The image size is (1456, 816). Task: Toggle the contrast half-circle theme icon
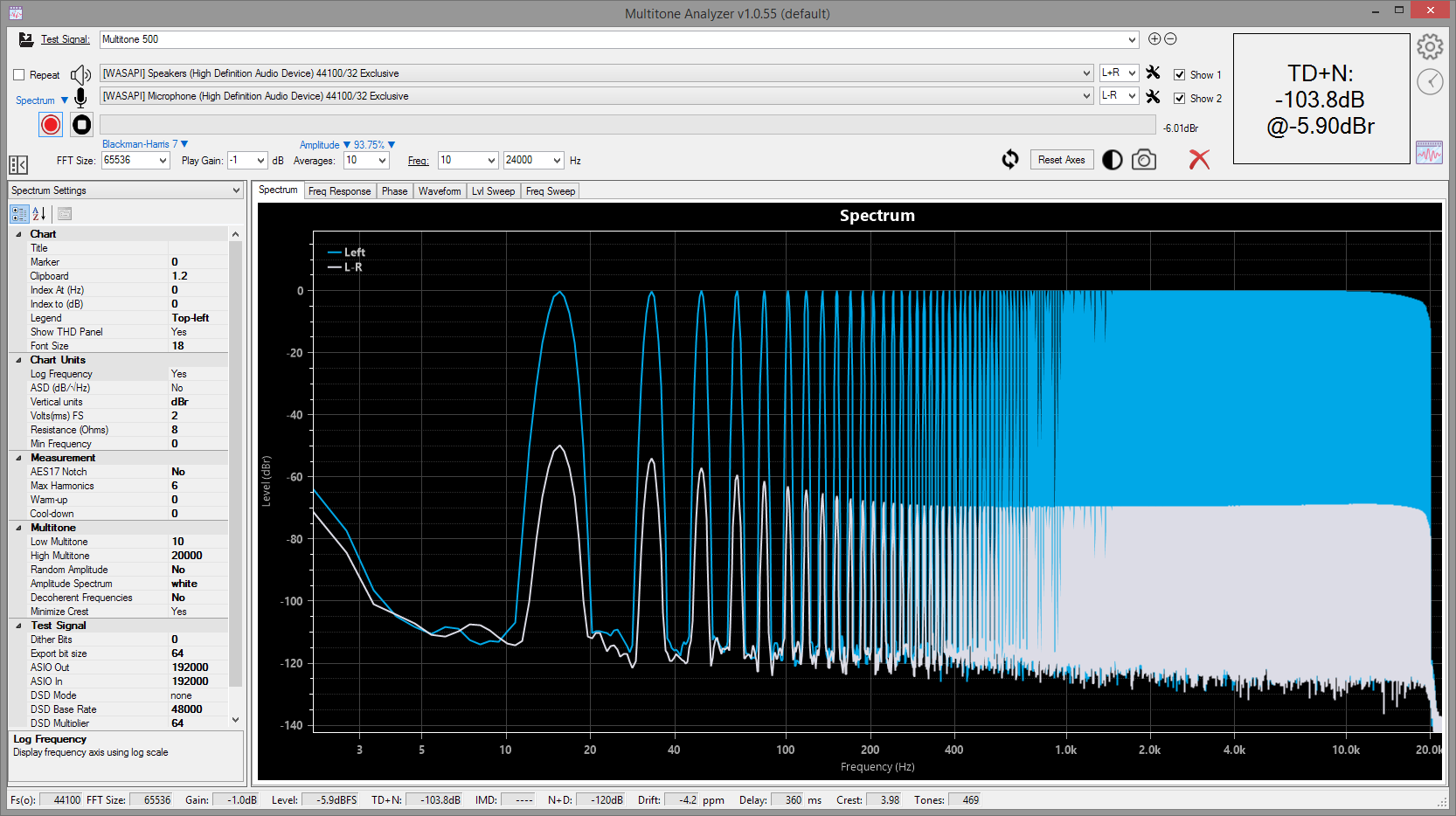pyautogui.click(x=1113, y=160)
